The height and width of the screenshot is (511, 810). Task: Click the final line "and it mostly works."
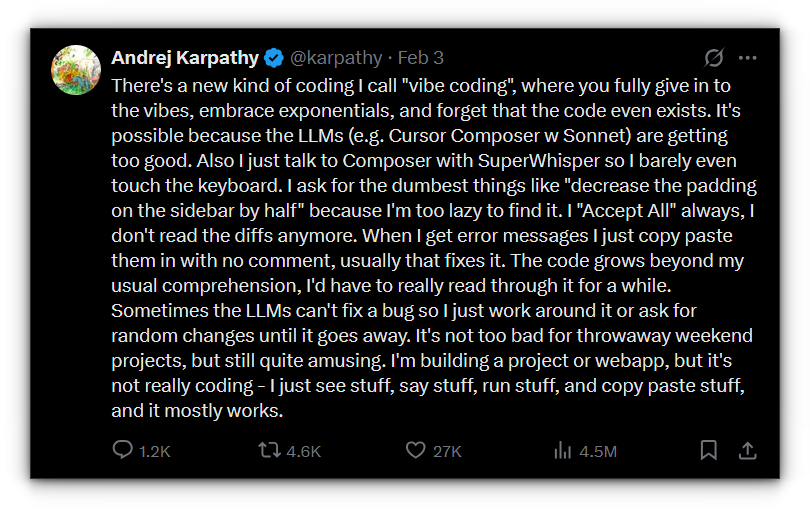click(198, 410)
